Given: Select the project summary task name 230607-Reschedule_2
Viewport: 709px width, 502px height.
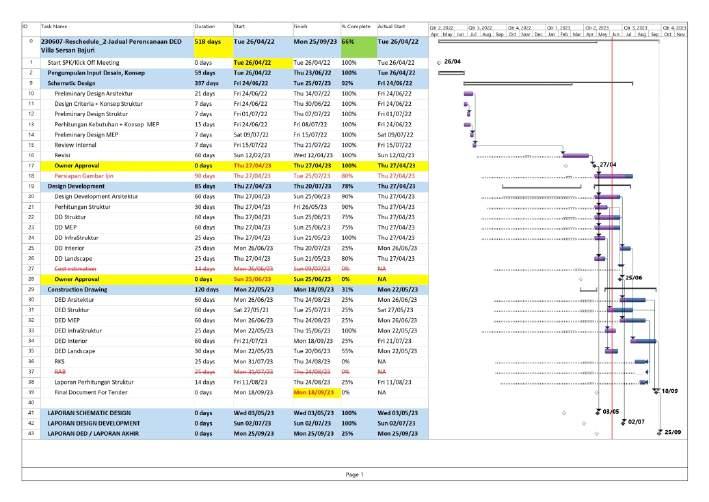Looking at the screenshot, I should pos(112,46).
